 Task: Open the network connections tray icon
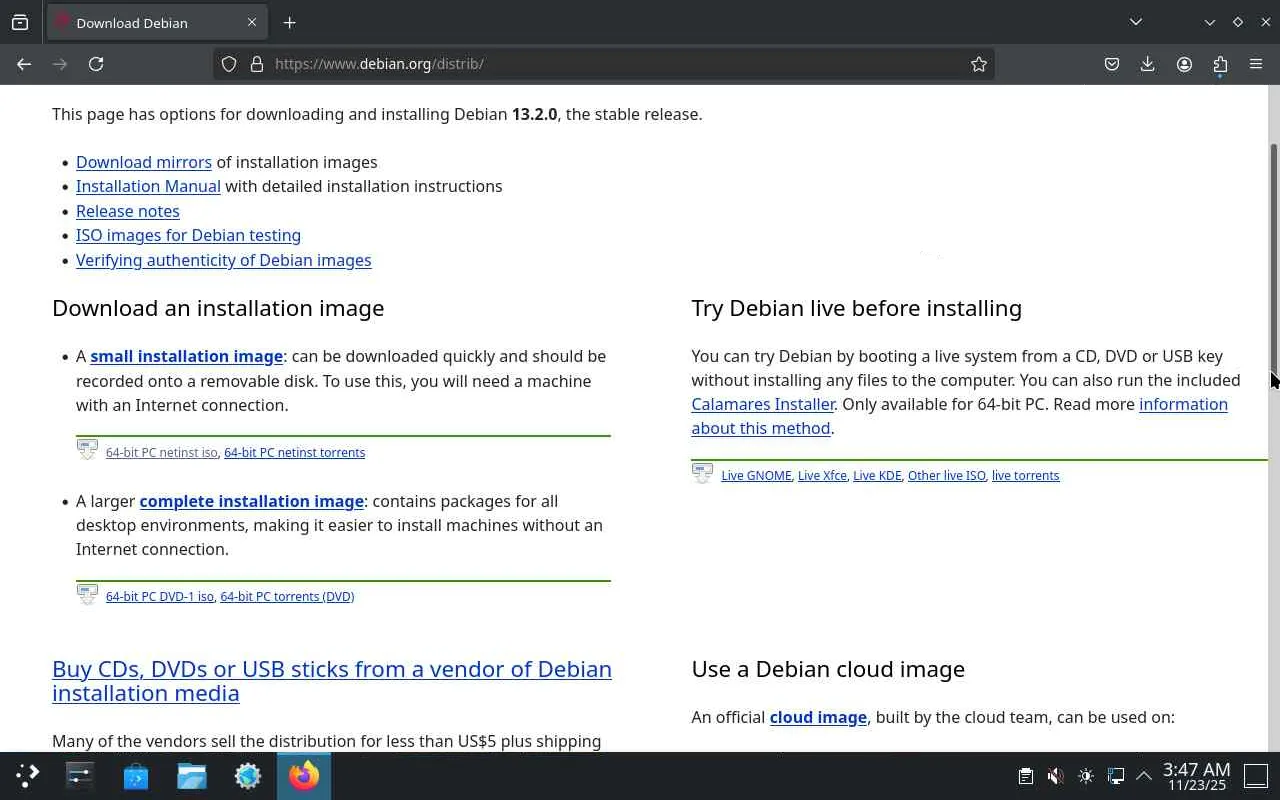pyautogui.click(x=1116, y=776)
